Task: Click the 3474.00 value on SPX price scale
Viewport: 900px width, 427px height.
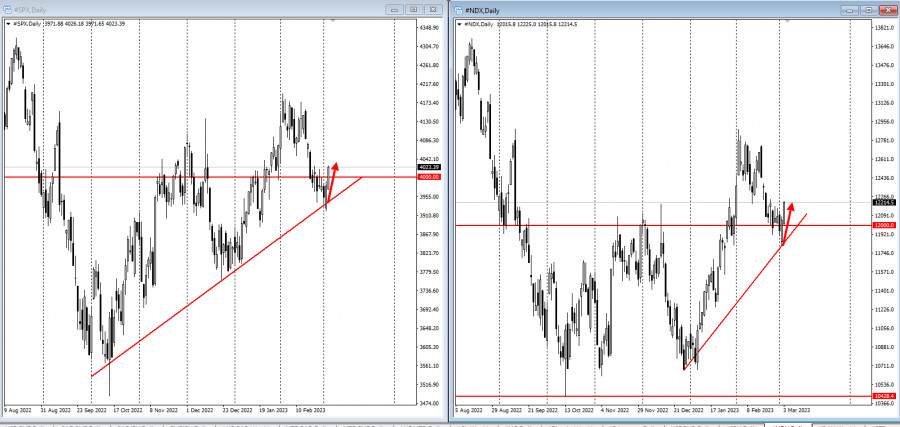Action: 430,403
